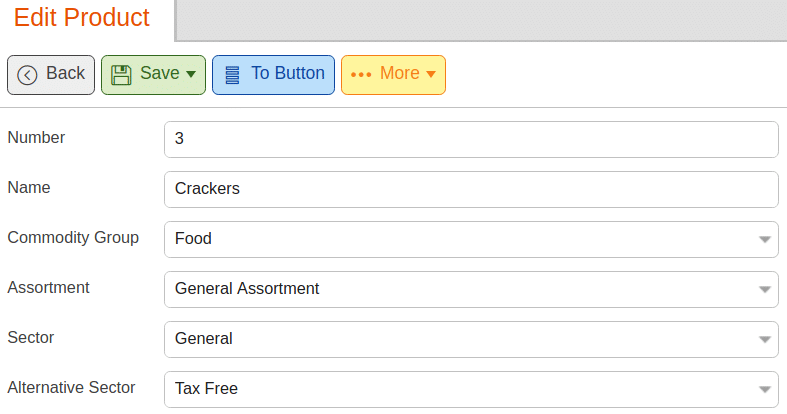Click the floppy disk Save icon
This screenshot has width=787, height=414.
pyautogui.click(x=121, y=75)
